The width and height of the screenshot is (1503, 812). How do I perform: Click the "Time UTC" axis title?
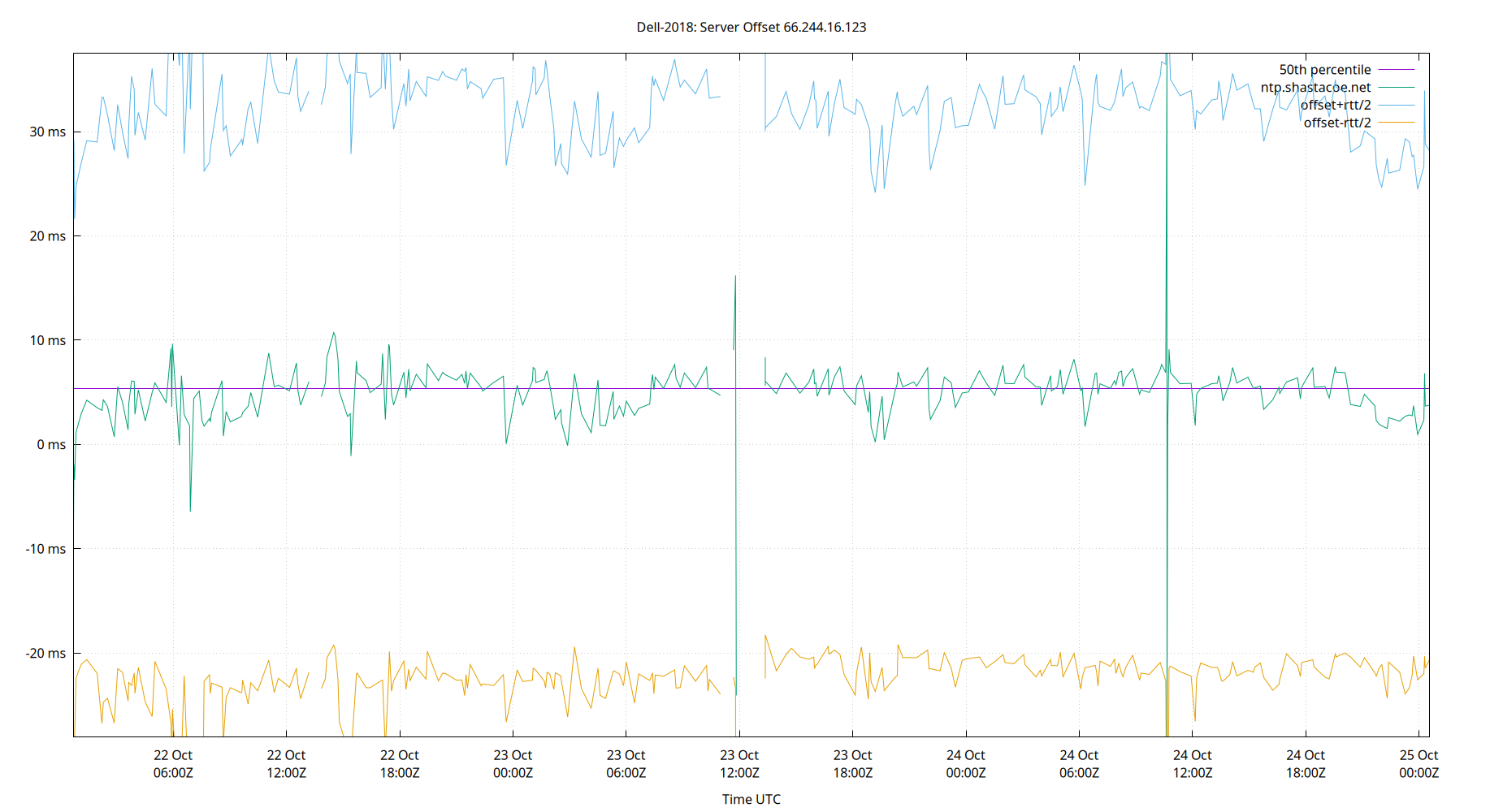coord(751,799)
